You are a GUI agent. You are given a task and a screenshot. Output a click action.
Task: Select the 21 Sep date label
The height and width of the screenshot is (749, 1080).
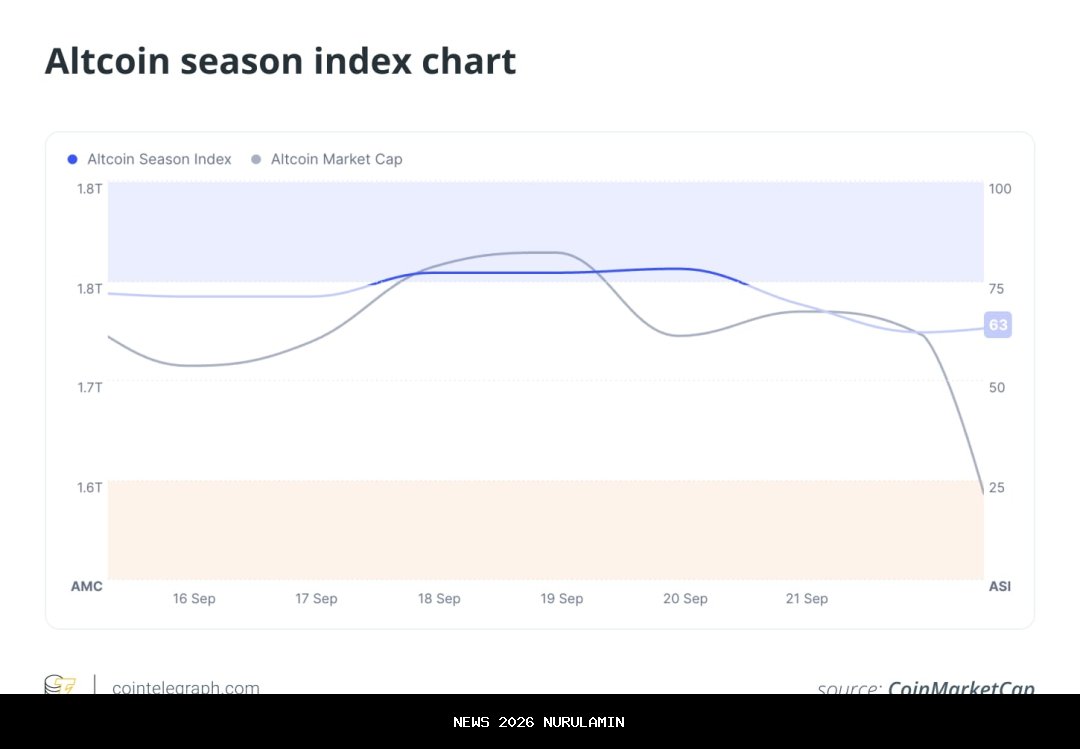pos(807,599)
